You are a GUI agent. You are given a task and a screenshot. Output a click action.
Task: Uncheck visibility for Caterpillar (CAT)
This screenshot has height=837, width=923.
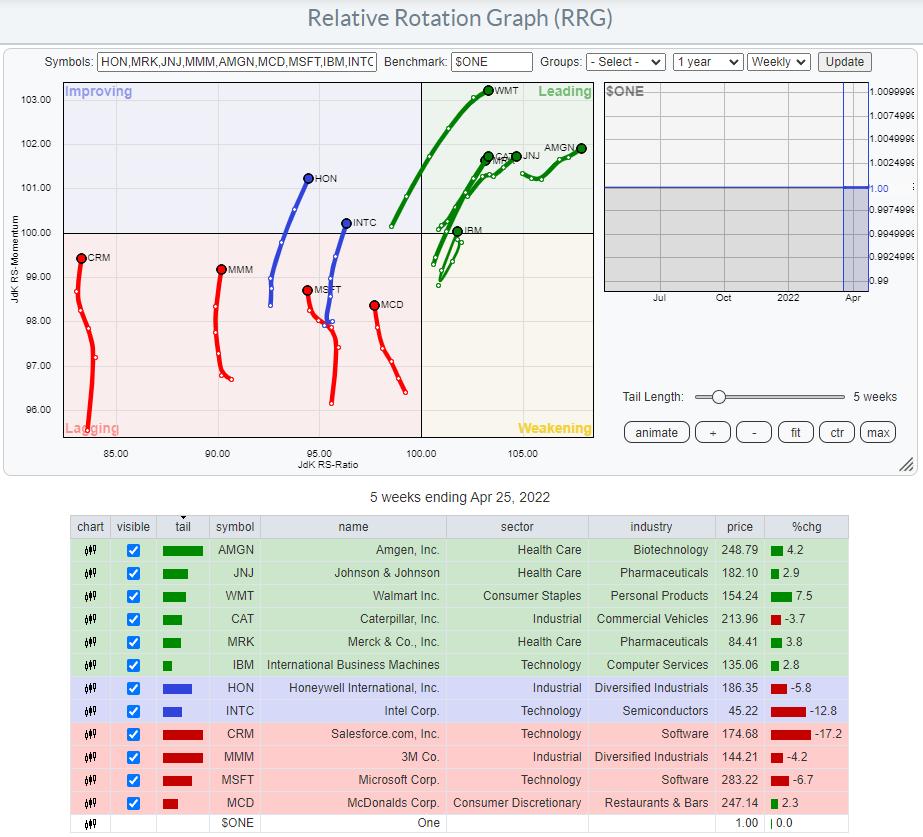pyautogui.click(x=133, y=619)
